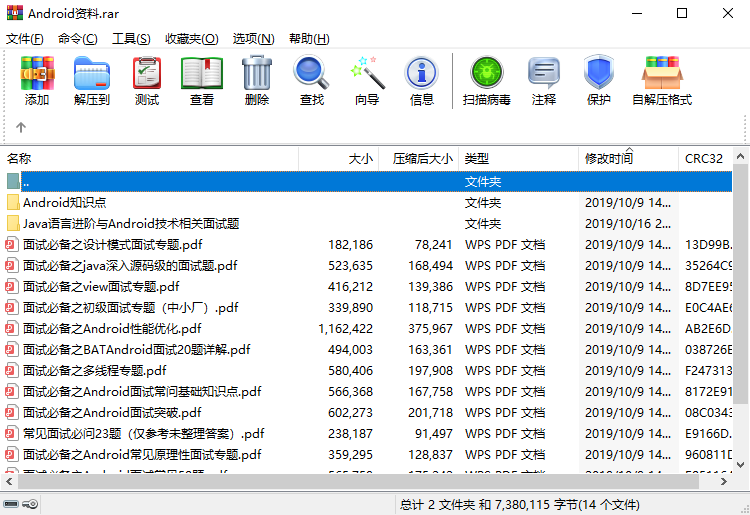Select 面试必备之Android面试突破.pdf
This screenshot has width=750, height=515.
pyautogui.click(x=112, y=413)
